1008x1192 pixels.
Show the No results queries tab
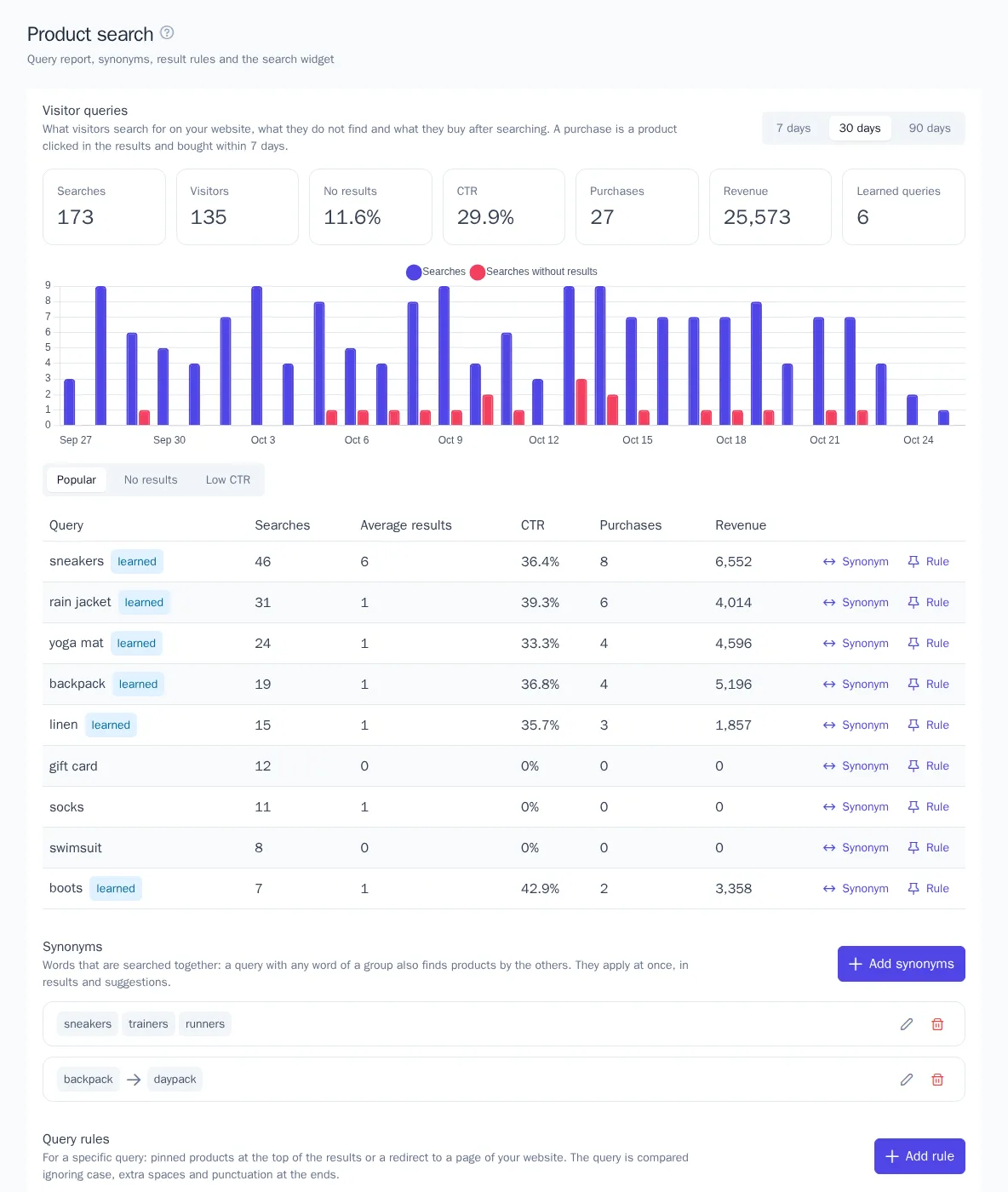151,480
